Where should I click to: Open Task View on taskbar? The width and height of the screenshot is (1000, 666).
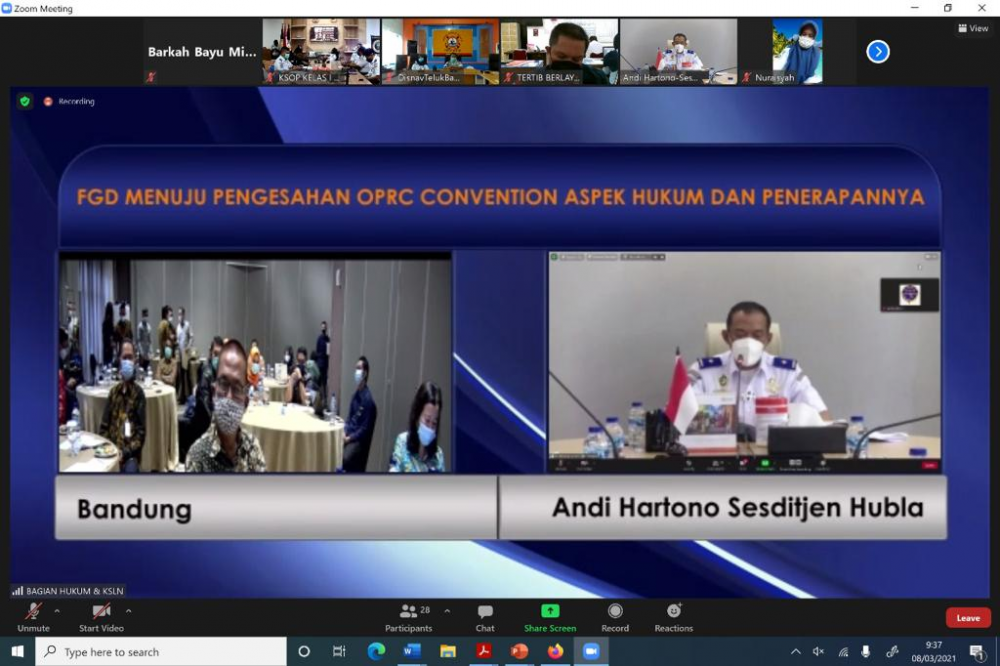[339, 651]
